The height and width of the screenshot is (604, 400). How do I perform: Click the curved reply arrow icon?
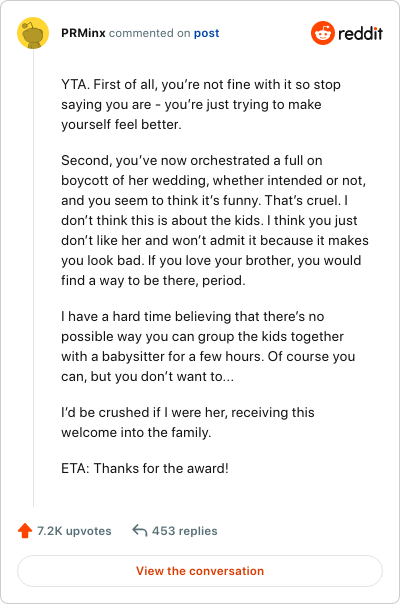[x=139, y=530]
